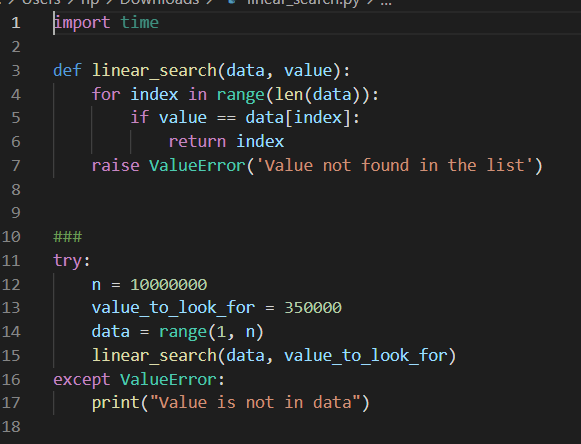Click the "print" call on line 17
The image size is (581, 444).
[x=116, y=403]
